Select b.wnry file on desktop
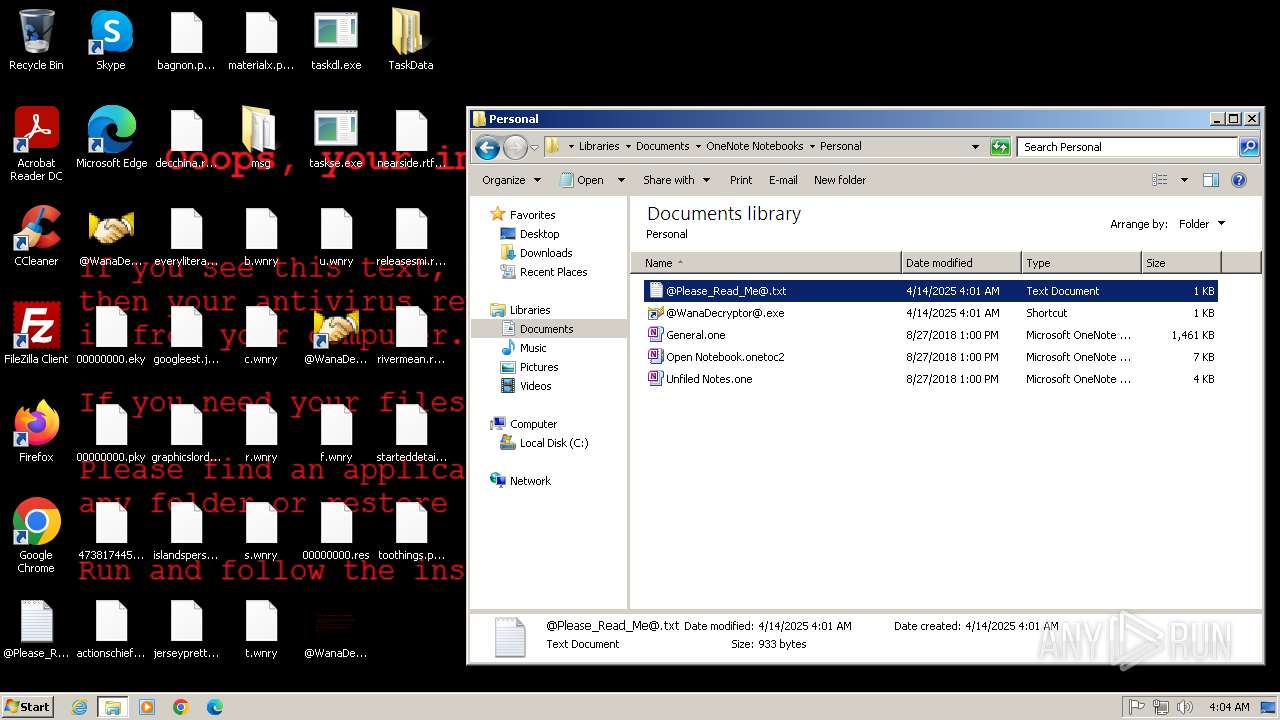 (261, 236)
